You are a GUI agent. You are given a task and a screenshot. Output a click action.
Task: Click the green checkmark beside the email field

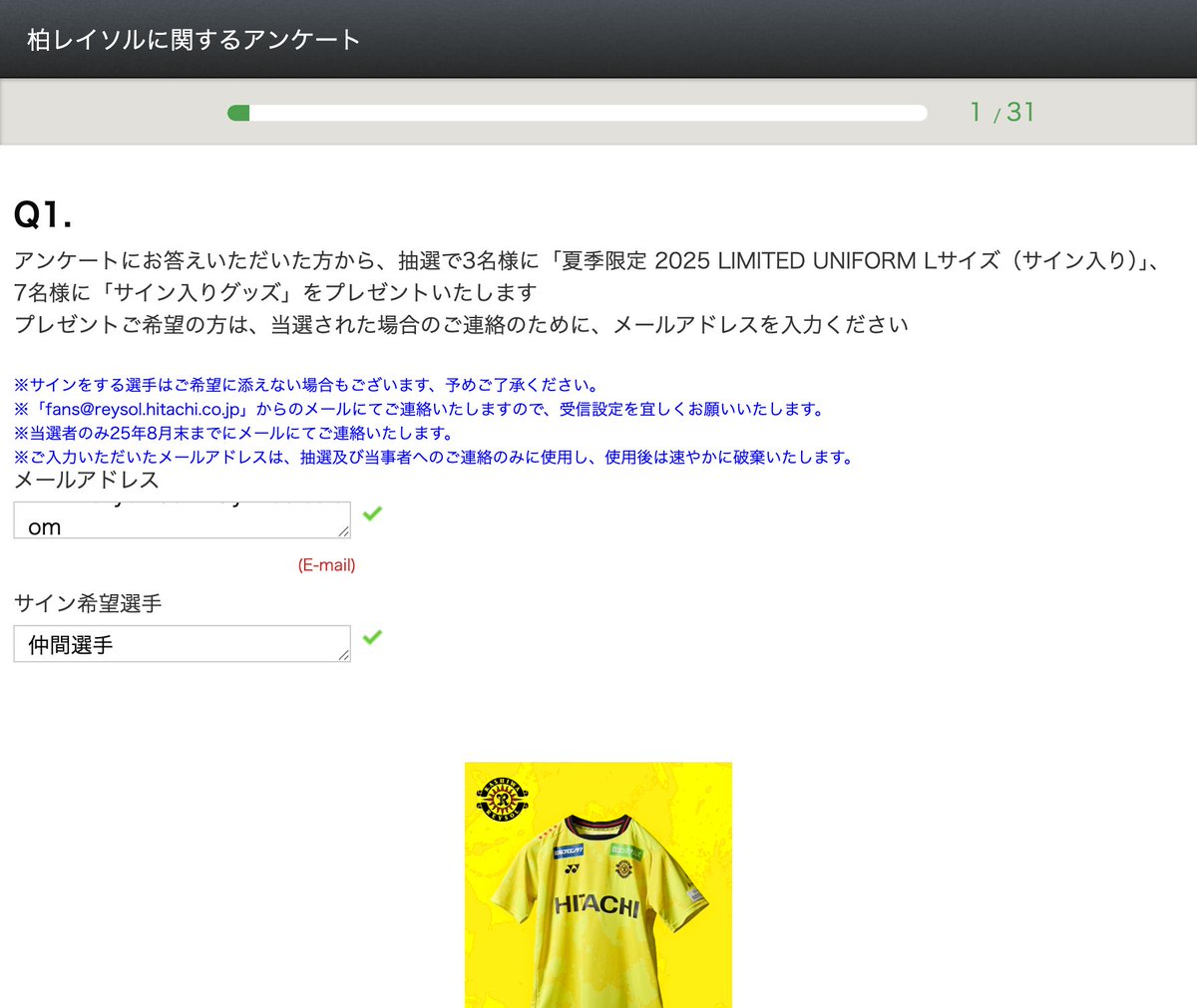[372, 513]
